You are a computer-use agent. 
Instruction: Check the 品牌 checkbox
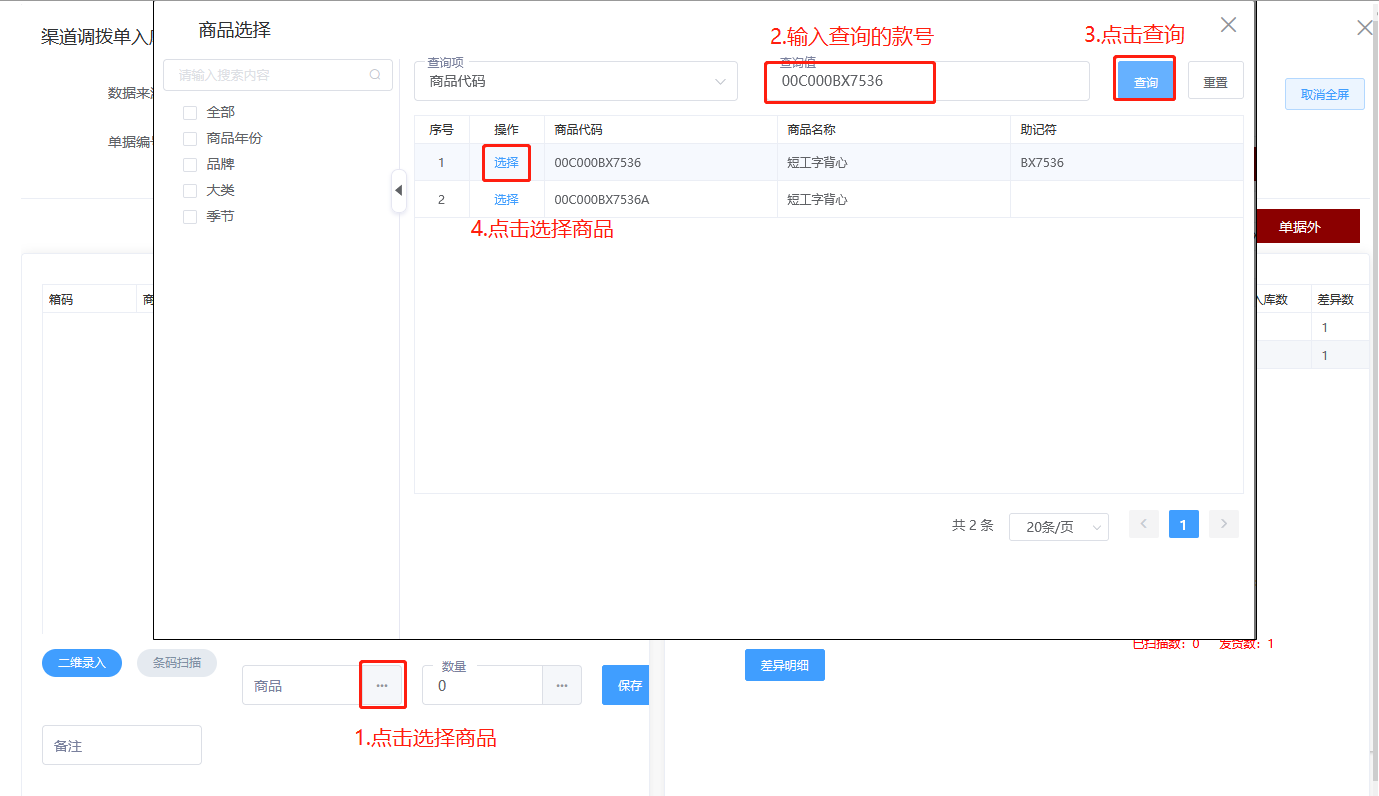pyautogui.click(x=190, y=165)
